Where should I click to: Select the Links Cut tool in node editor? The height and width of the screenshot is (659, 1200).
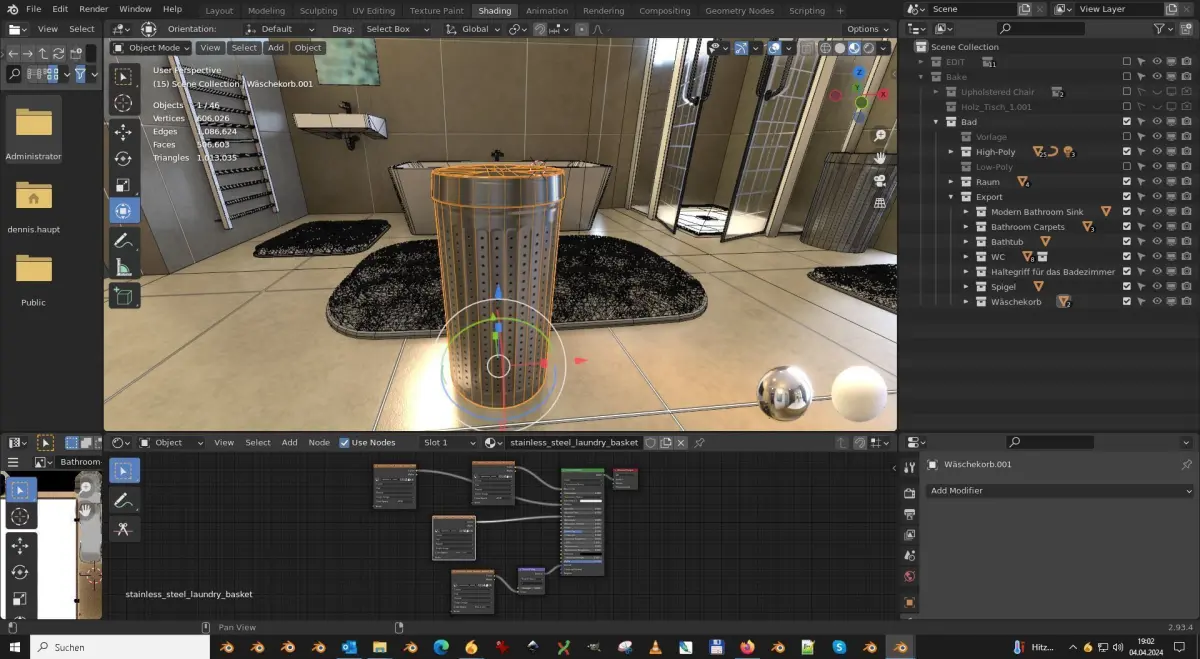(124, 529)
